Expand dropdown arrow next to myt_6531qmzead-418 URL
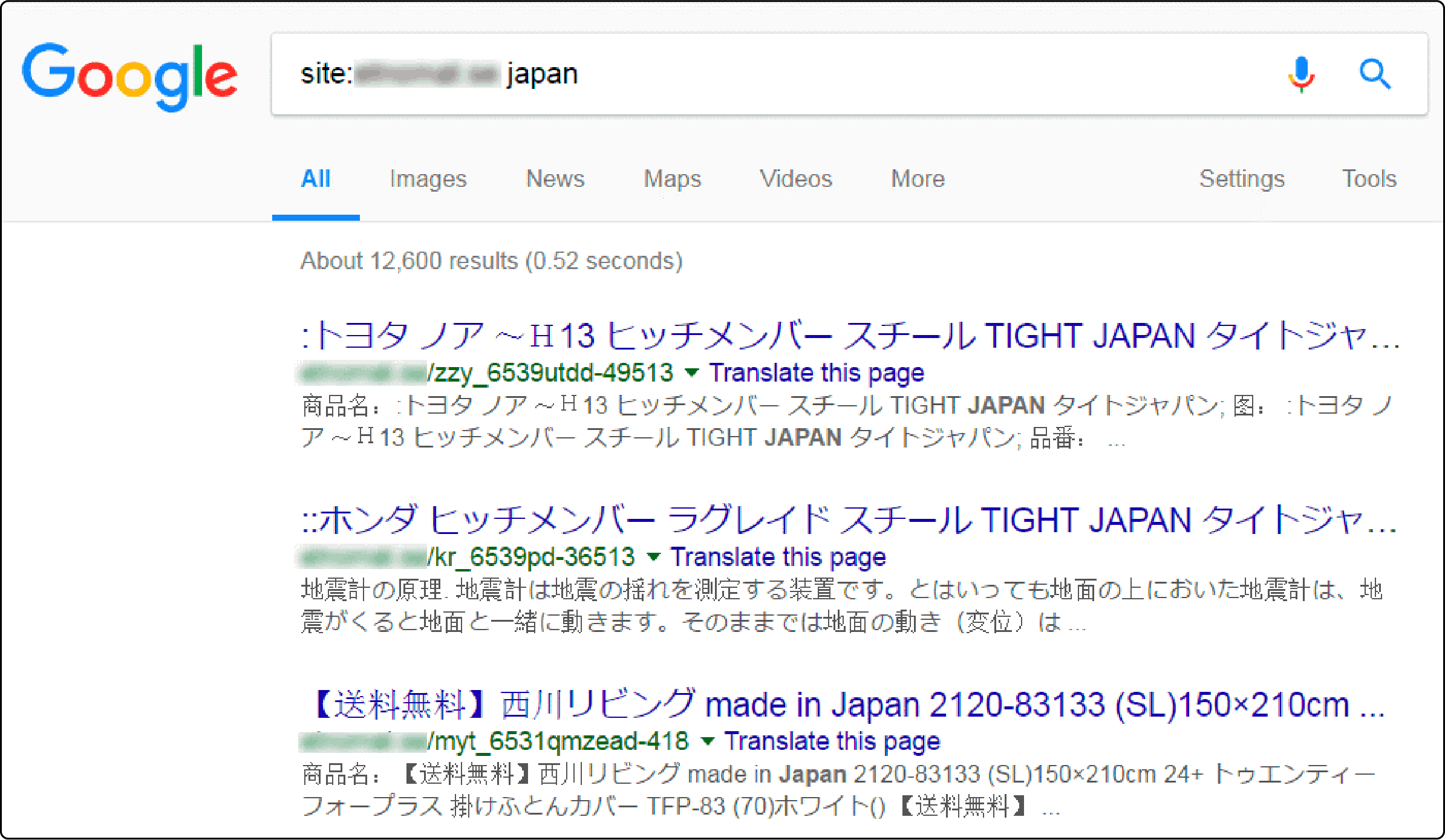The image size is (1445, 840). [707, 741]
